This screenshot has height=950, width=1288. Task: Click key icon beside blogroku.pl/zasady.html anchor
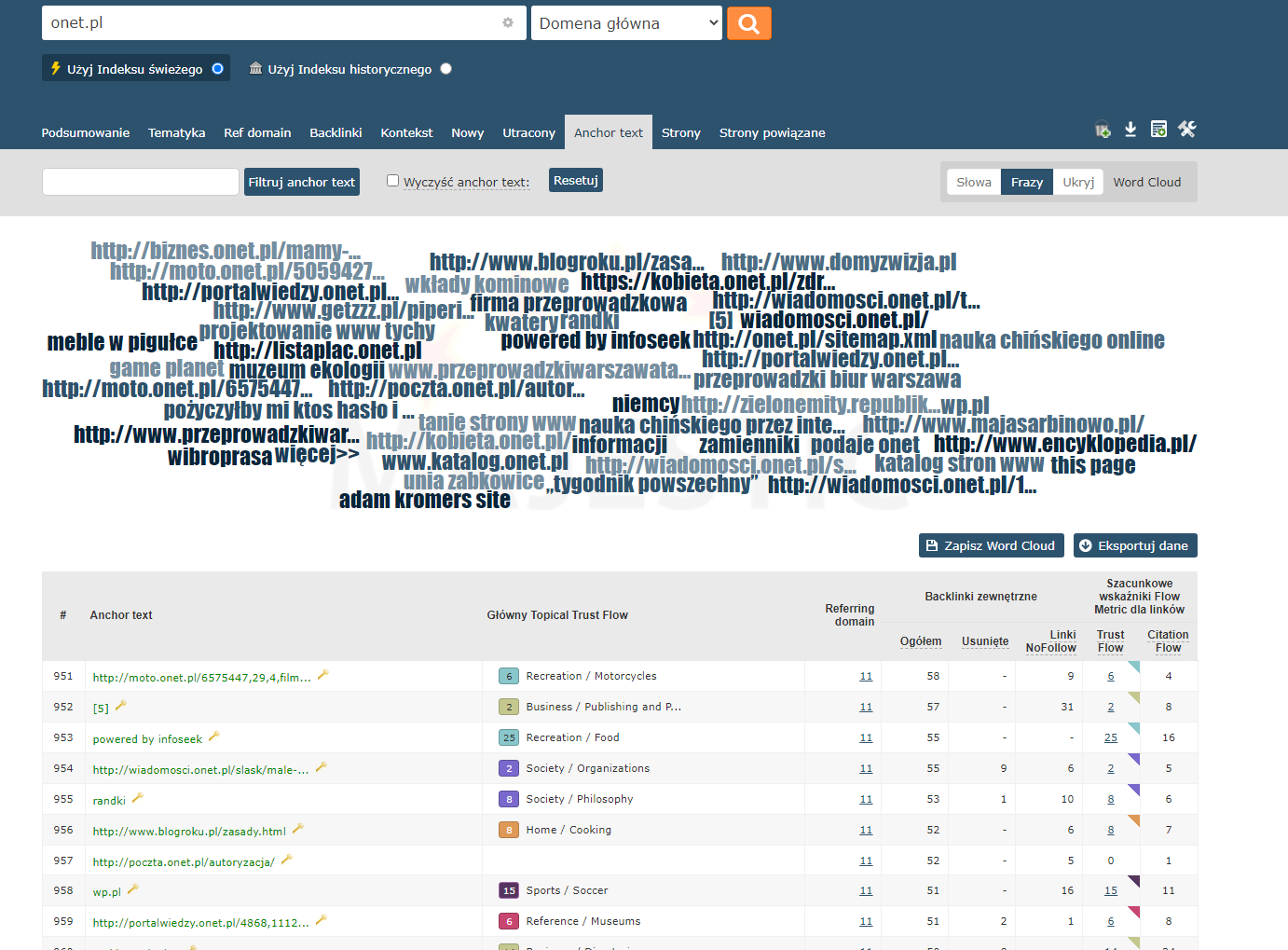click(x=297, y=829)
